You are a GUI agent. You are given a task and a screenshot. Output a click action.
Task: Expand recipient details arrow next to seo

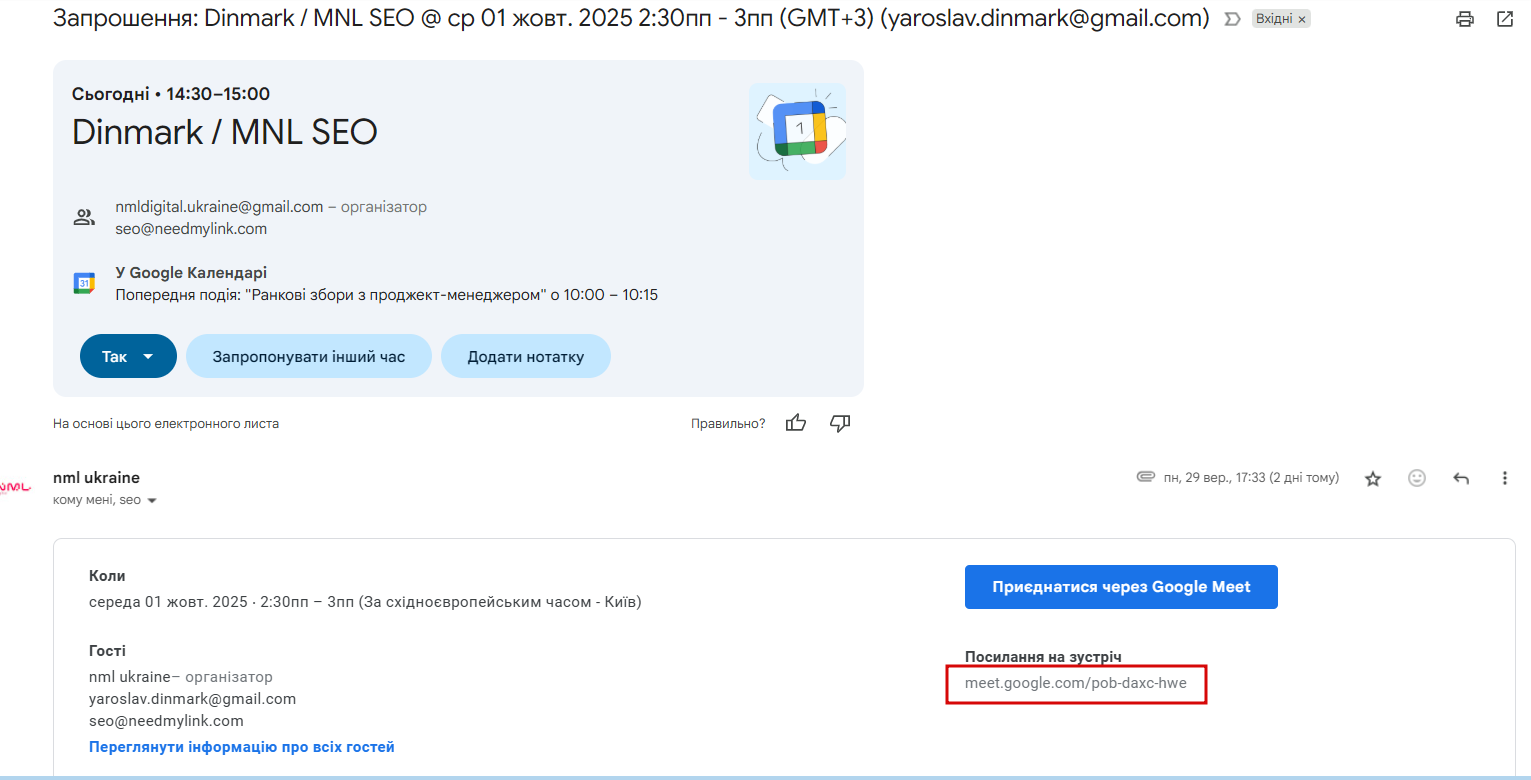coord(152,500)
